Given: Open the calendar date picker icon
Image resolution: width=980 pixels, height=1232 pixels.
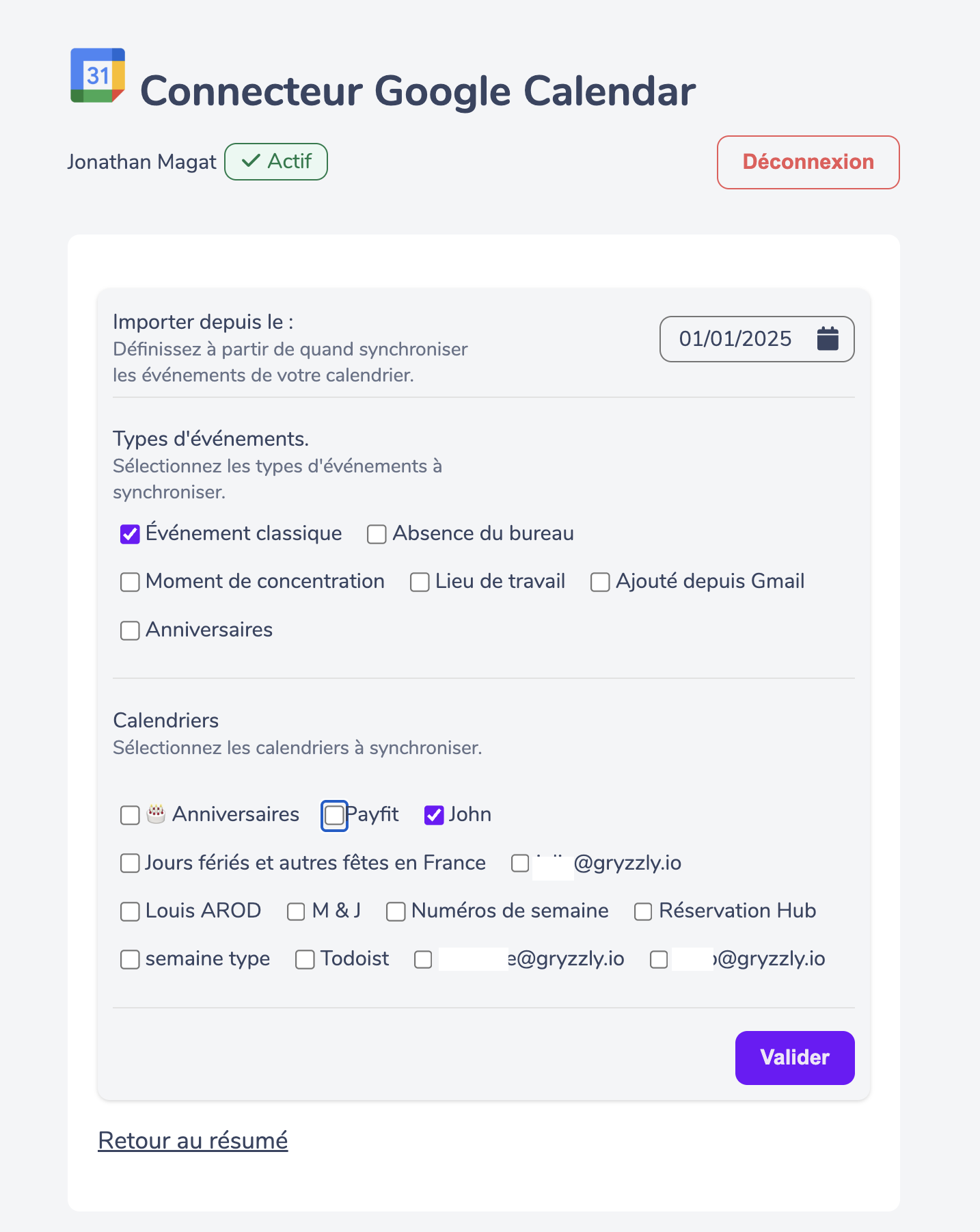Looking at the screenshot, I should 828,338.
